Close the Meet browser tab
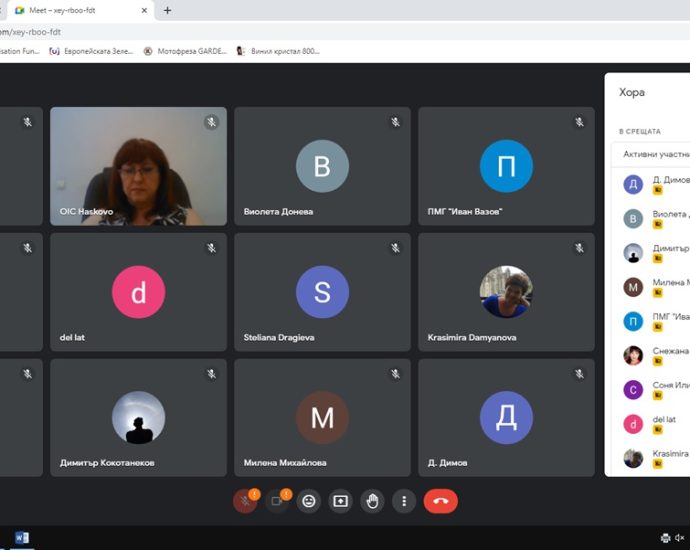690x550 pixels. click(144, 10)
